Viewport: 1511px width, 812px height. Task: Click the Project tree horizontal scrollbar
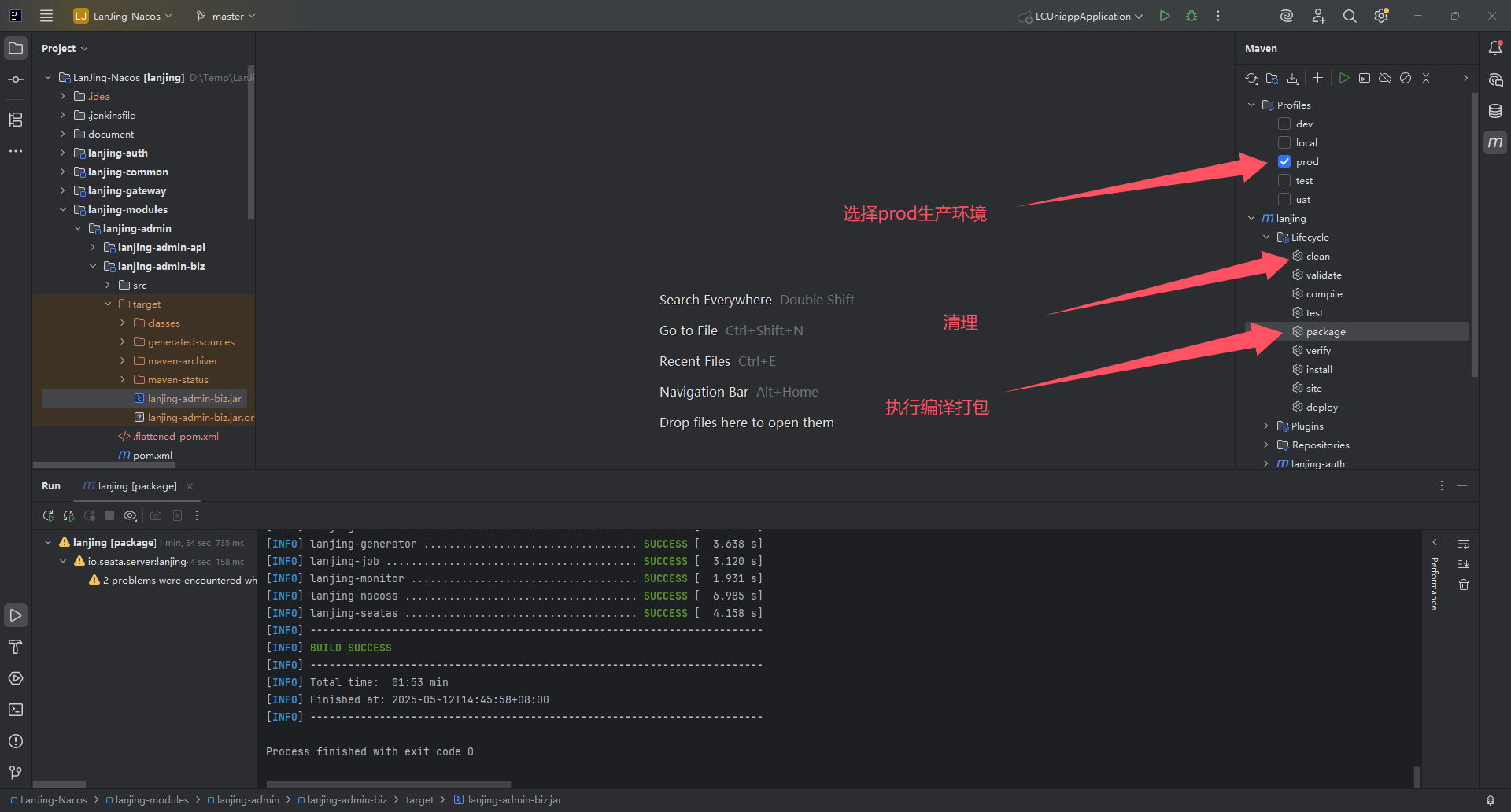104,464
